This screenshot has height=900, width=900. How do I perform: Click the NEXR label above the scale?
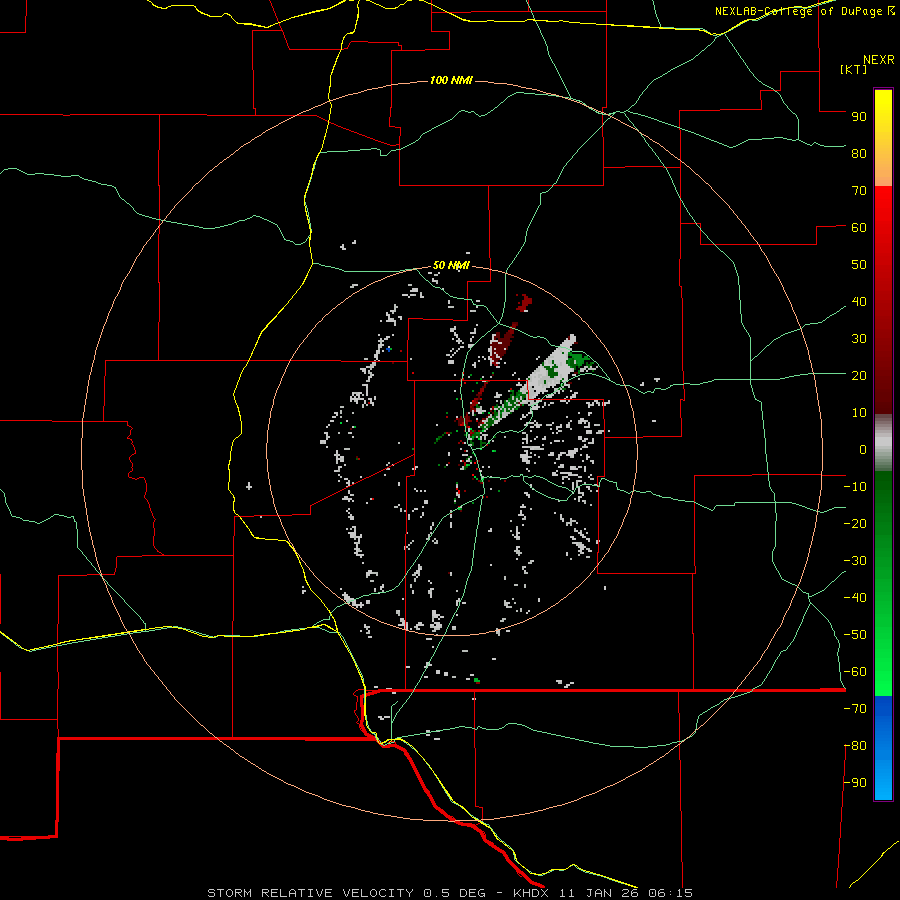tap(879, 60)
